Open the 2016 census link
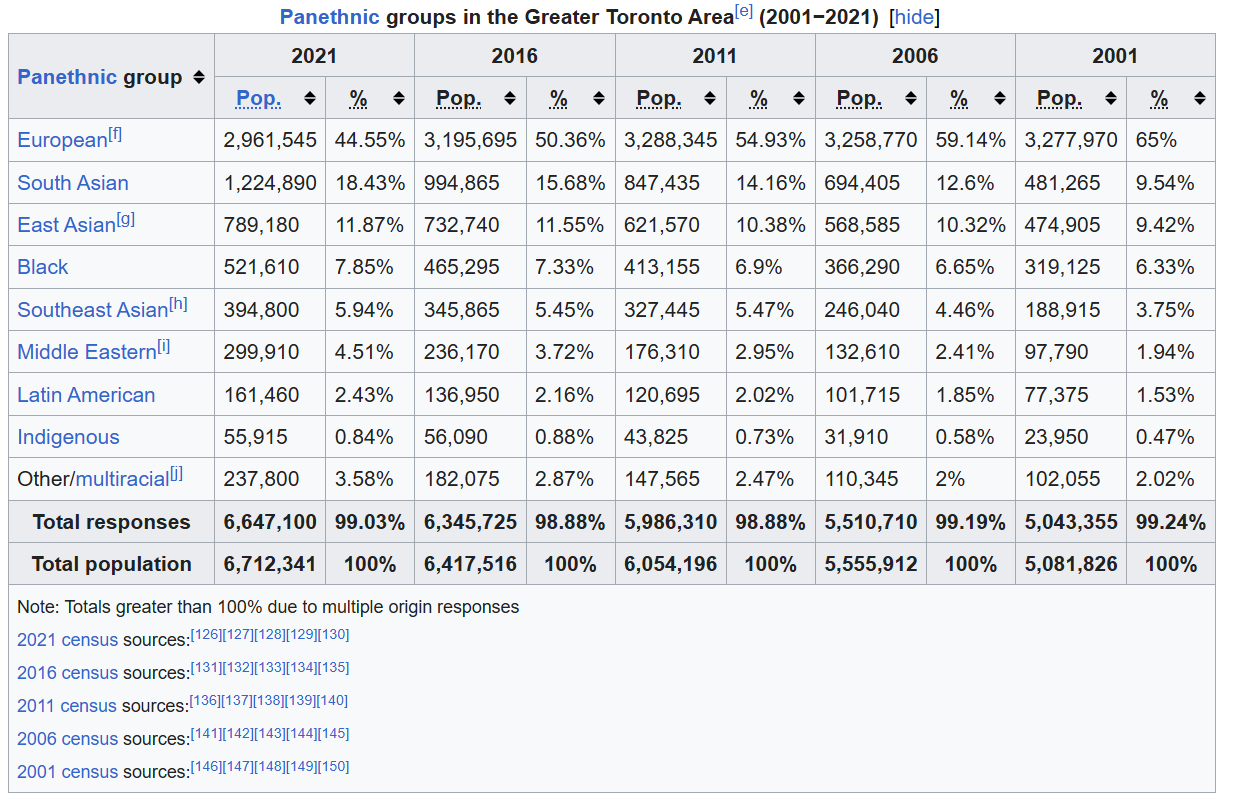The image size is (1233, 808). pyautogui.click(x=67, y=673)
